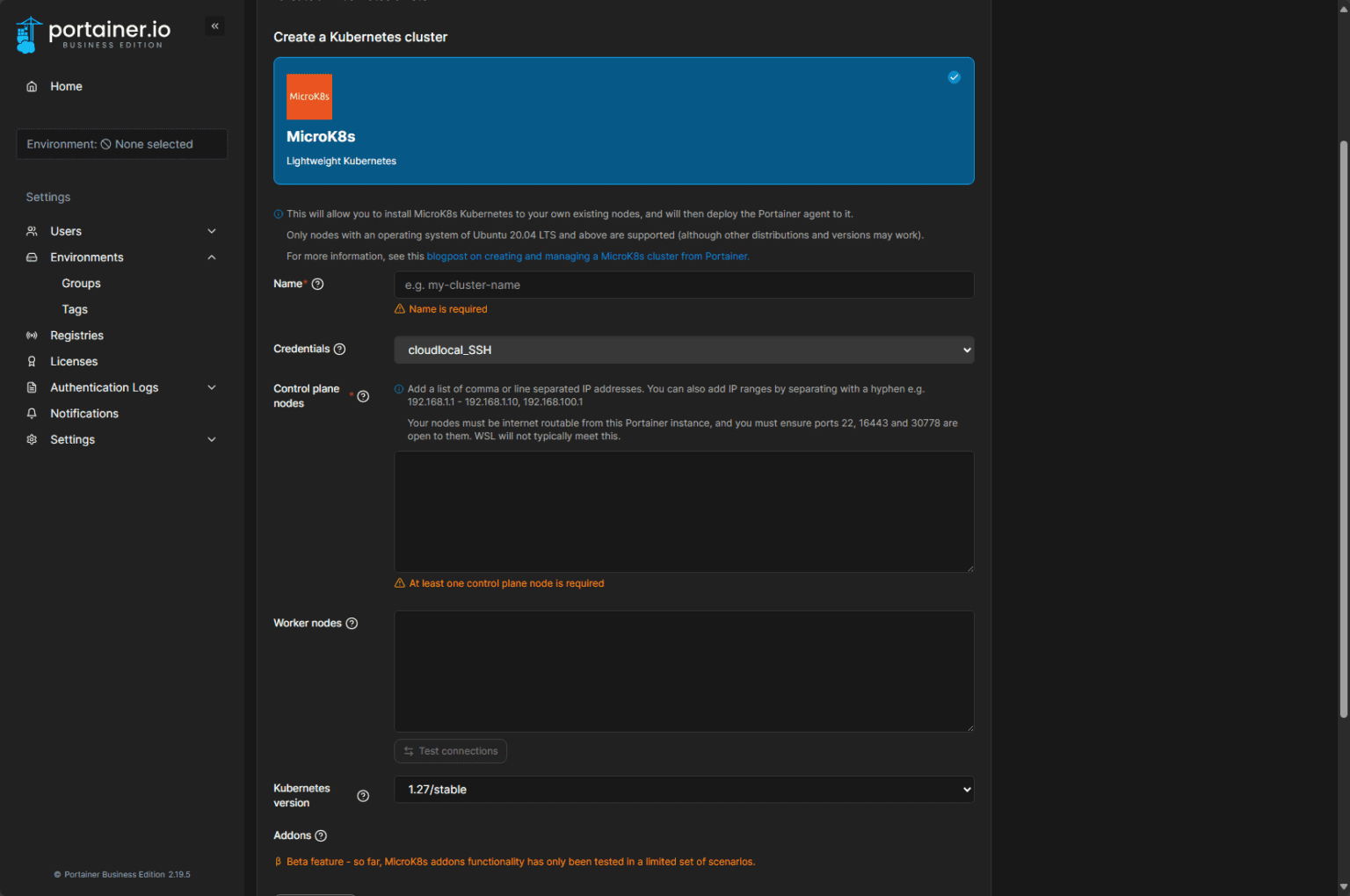Expand the Users menu in sidebar
The height and width of the screenshot is (896, 1350).
click(x=121, y=231)
